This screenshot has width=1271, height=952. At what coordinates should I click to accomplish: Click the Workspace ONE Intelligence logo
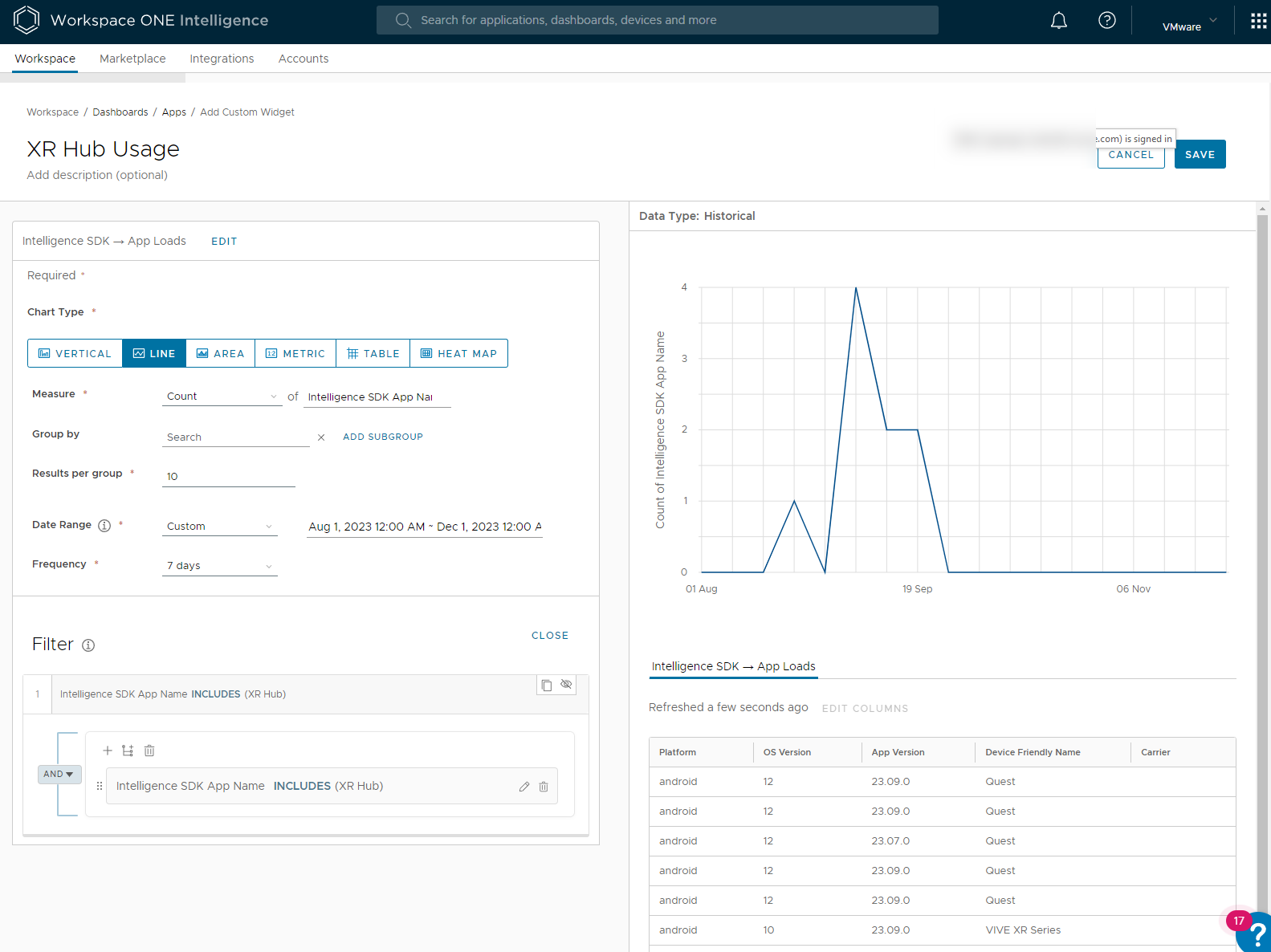[26, 20]
